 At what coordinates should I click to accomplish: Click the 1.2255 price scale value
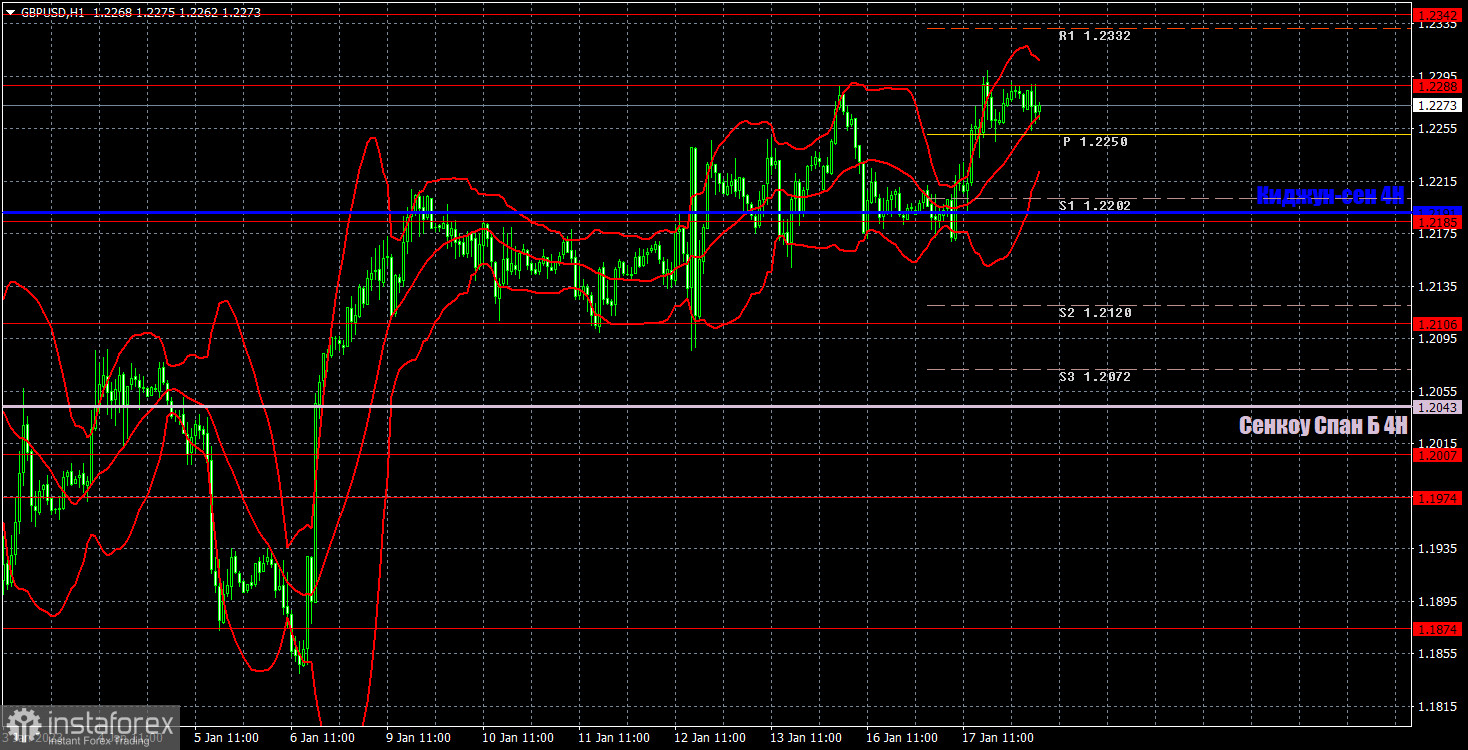coord(1437,129)
